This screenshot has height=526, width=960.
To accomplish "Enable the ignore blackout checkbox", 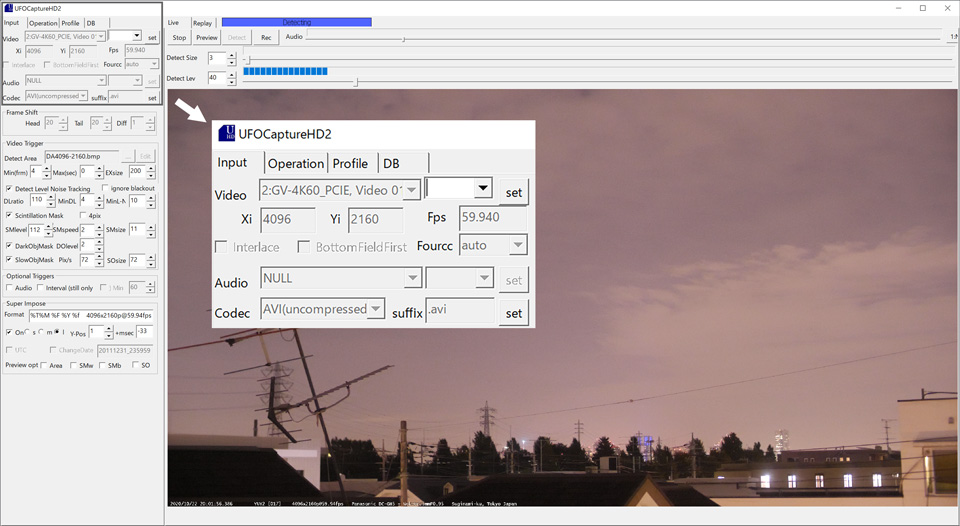I will pos(105,188).
